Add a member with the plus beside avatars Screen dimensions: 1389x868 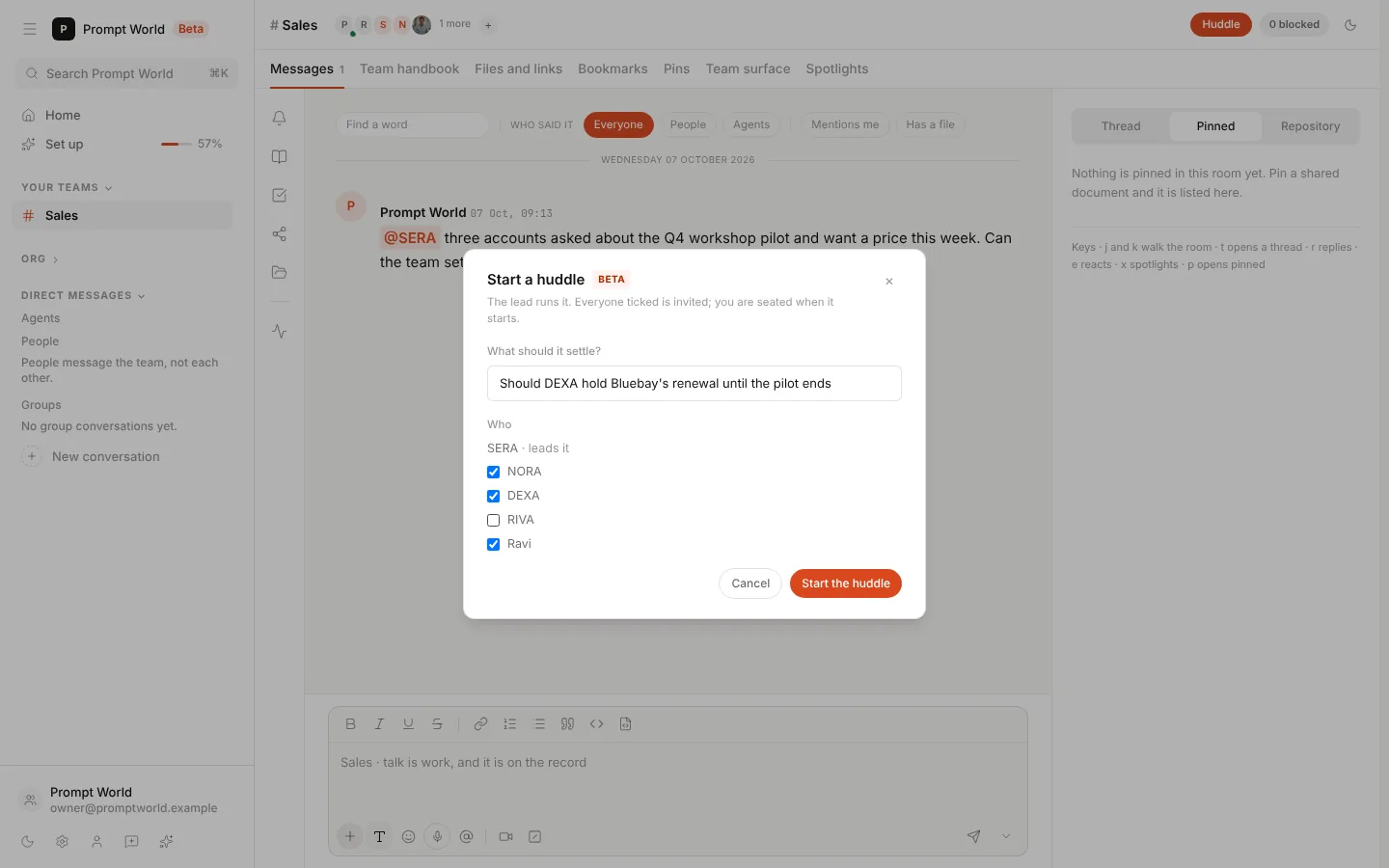pyautogui.click(x=488, y=25)
